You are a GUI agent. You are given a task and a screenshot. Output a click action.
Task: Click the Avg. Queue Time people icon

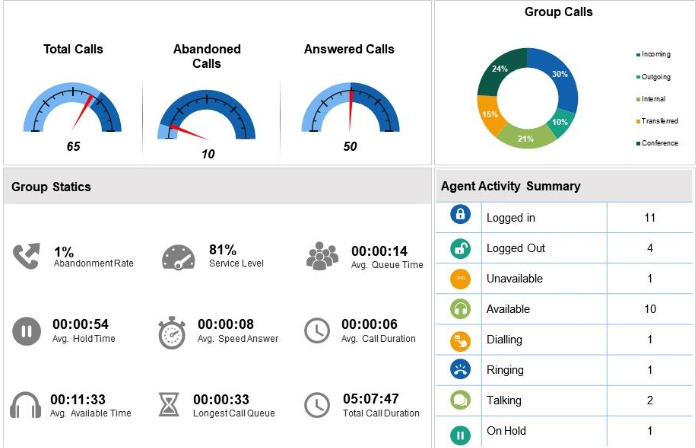point(322,256)
